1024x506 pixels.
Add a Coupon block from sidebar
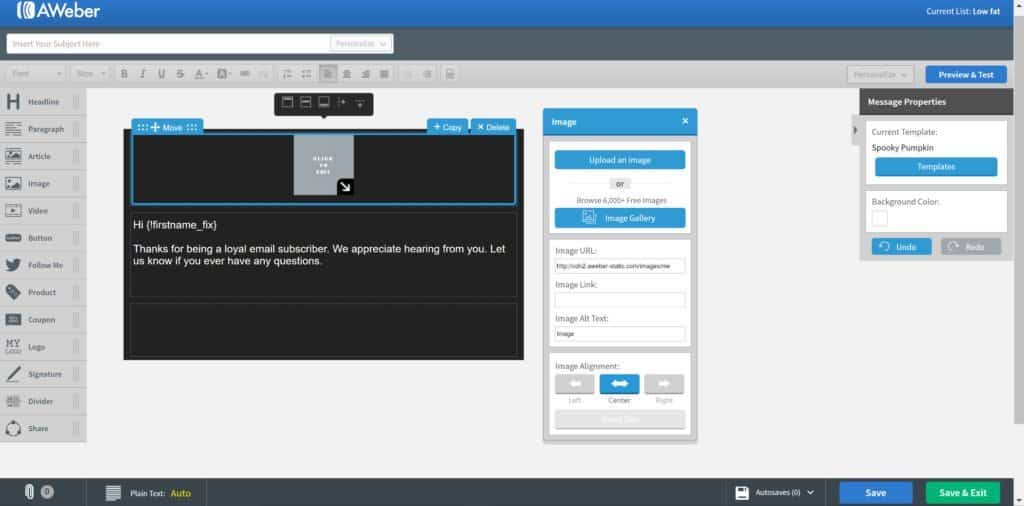(43, 320)
